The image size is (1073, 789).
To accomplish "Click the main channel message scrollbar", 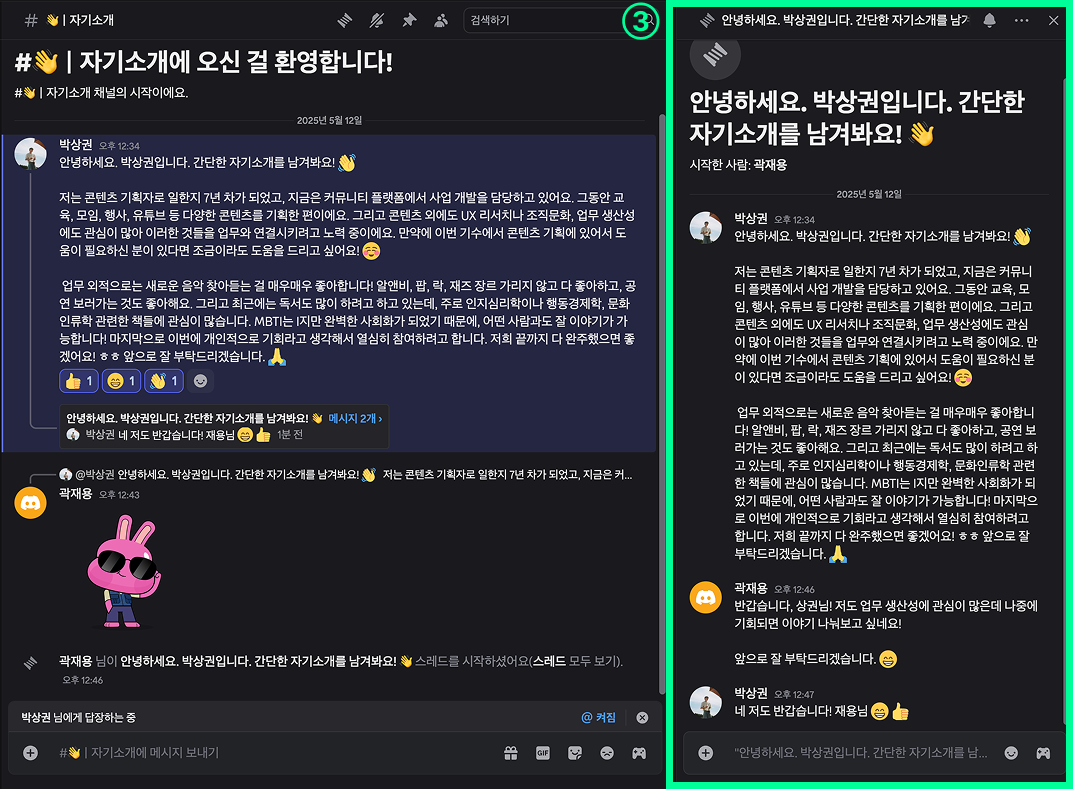I will pos(662,404).
